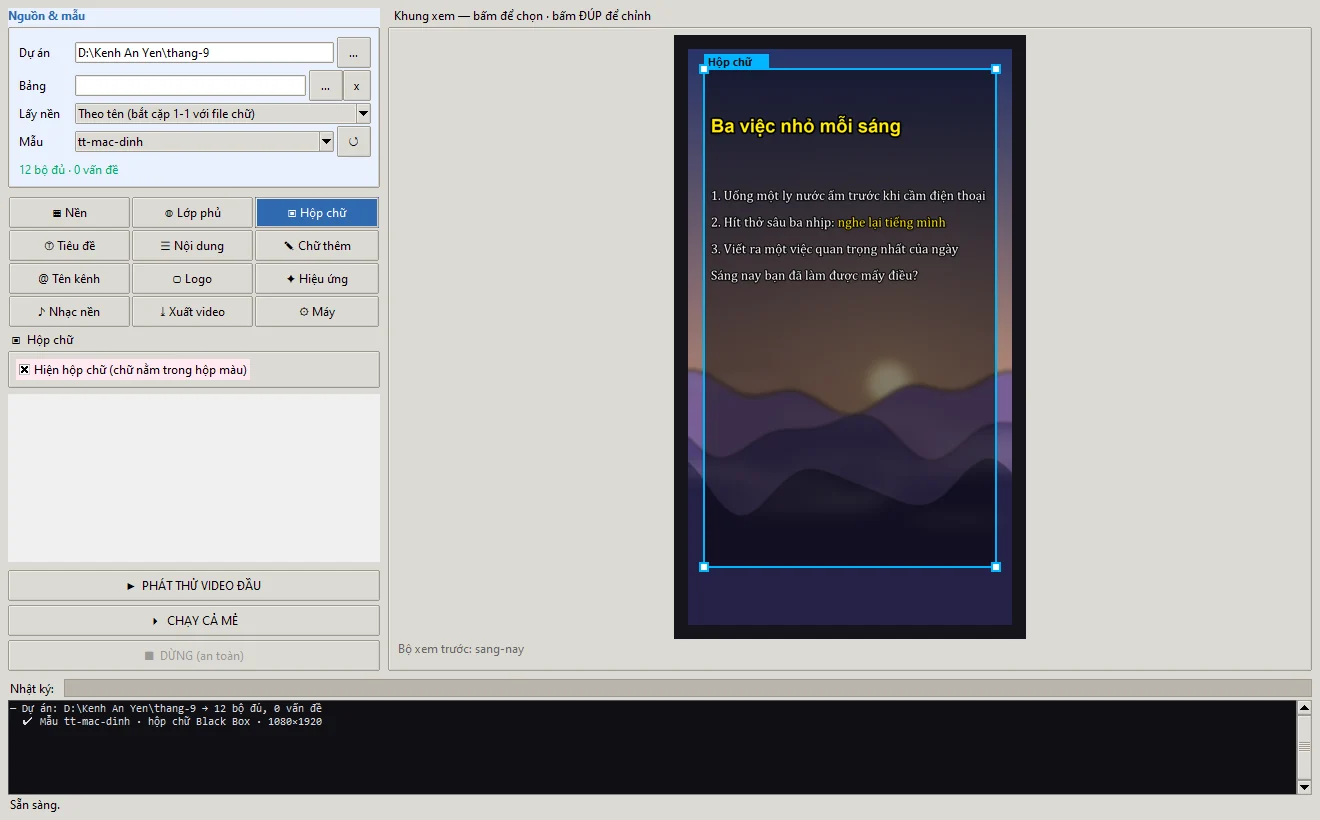Open the Nền background tab

pos(69,213)
